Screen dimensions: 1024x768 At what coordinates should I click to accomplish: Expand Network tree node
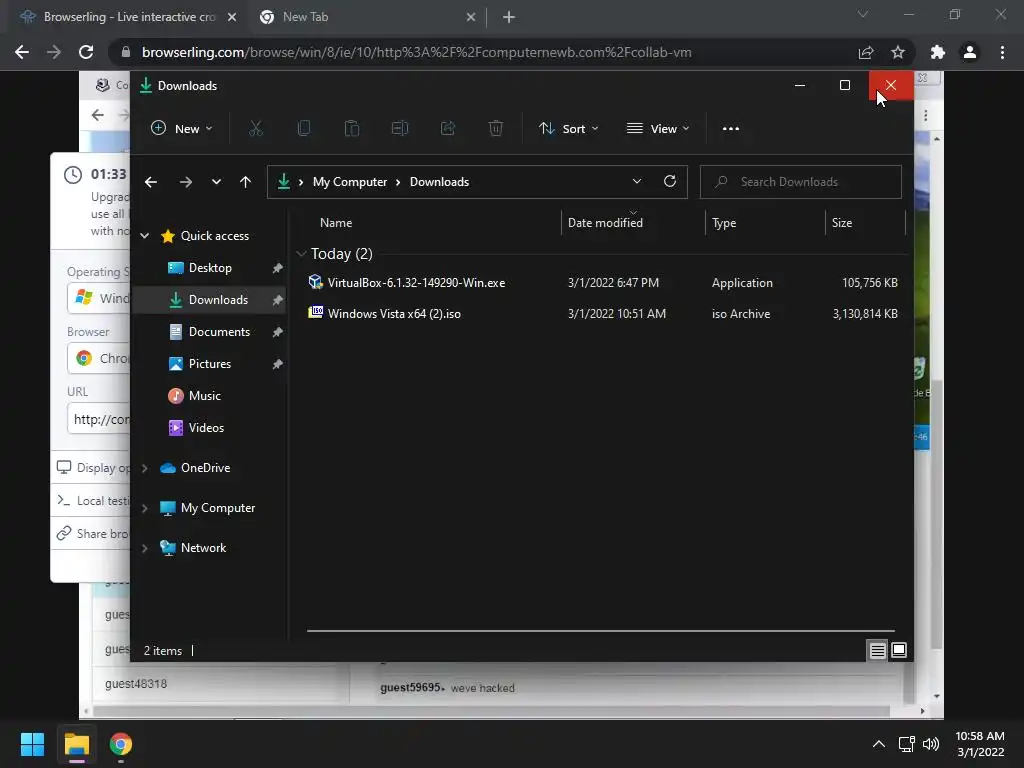[145, 548]
